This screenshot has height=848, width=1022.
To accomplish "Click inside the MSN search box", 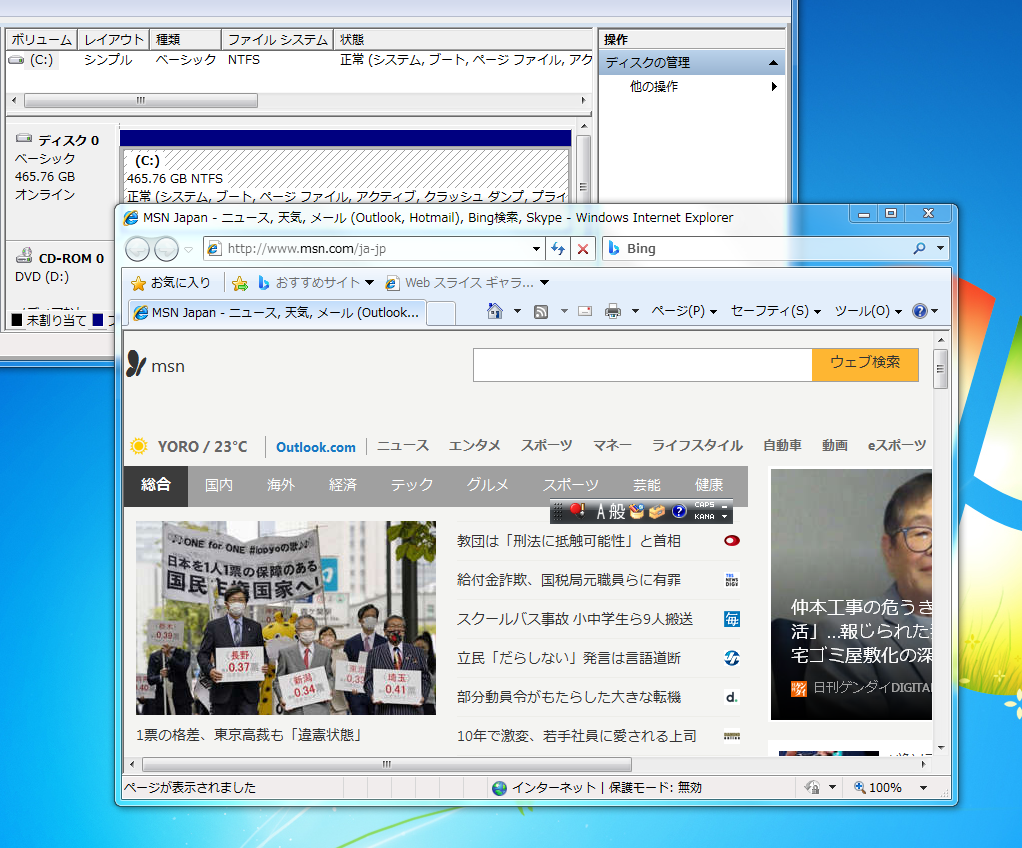I will tap(640, 364).
